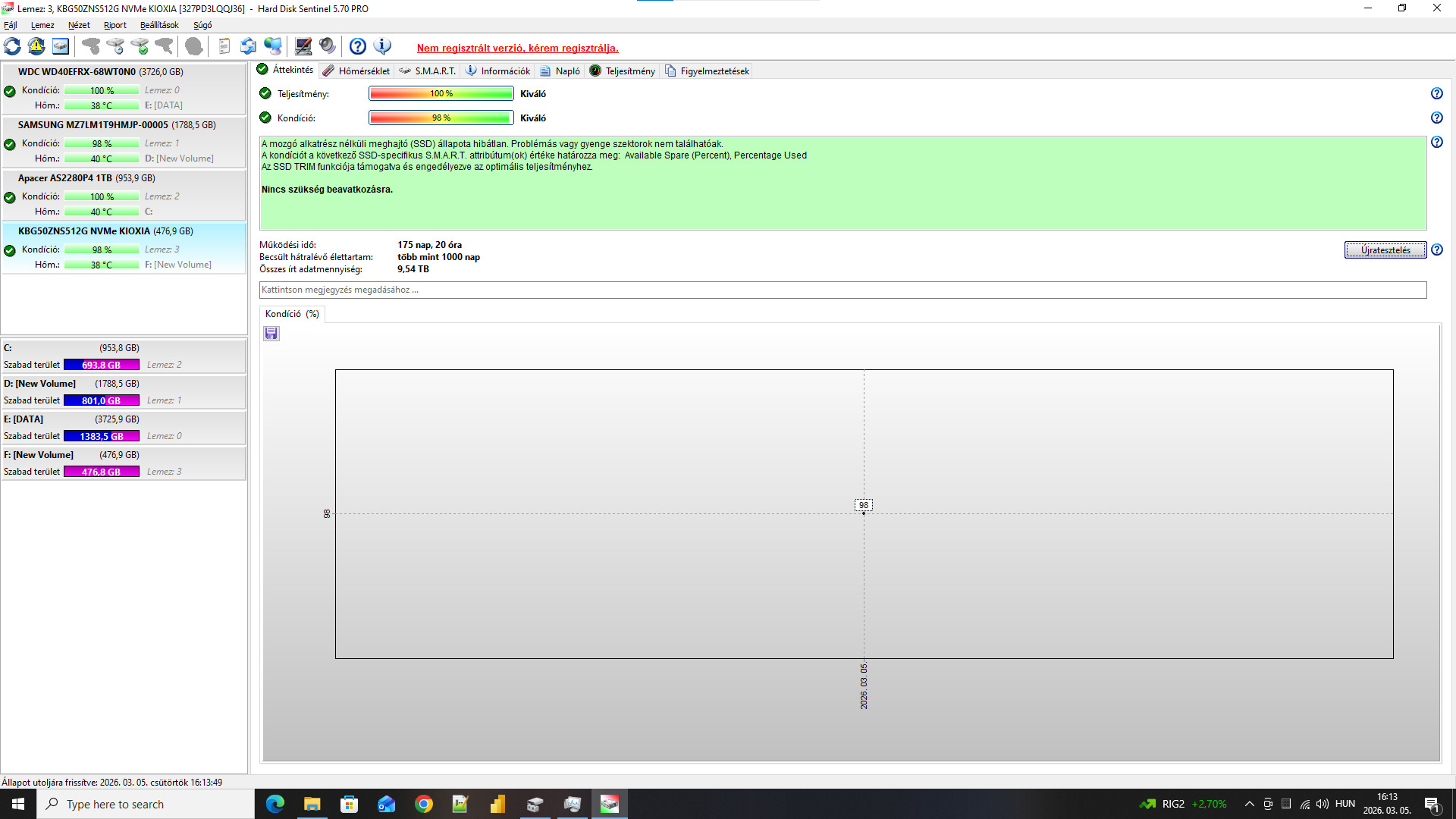The height and width of the screenshot is (819, 1456).
Task: Open the Beállítások menu
Action: [159, 25]
